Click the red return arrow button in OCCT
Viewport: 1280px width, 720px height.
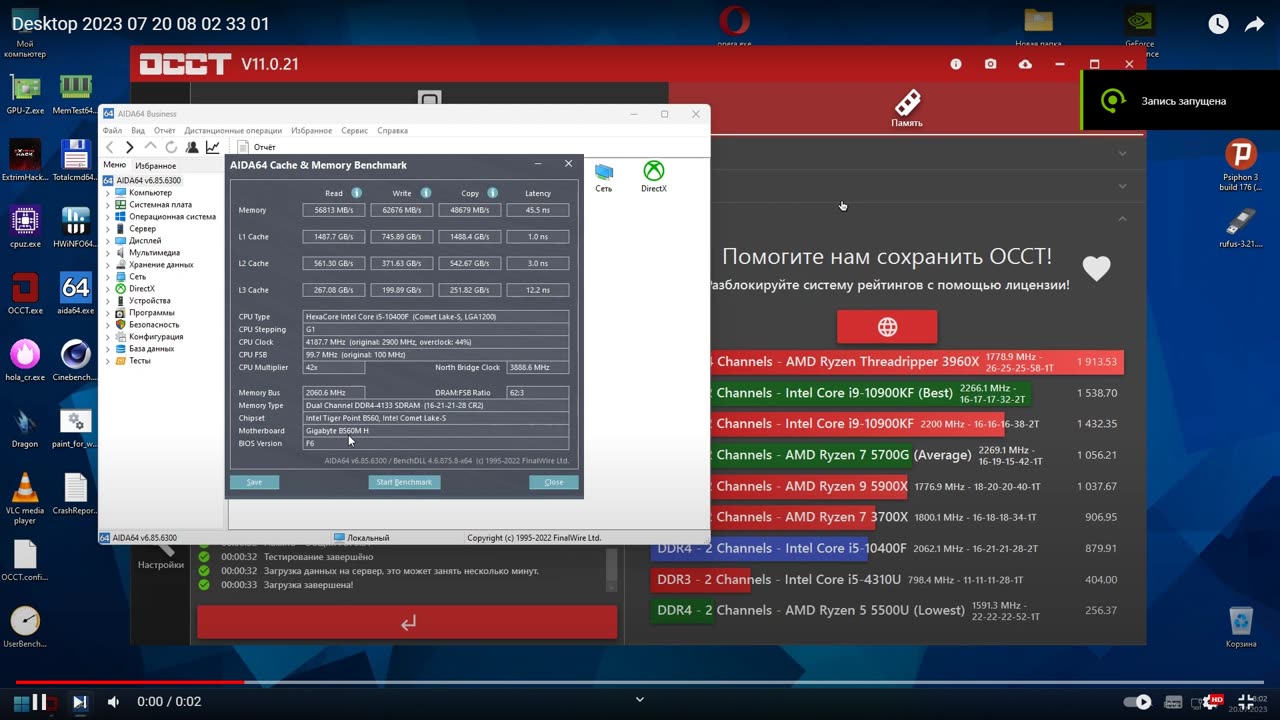[407, 623]
